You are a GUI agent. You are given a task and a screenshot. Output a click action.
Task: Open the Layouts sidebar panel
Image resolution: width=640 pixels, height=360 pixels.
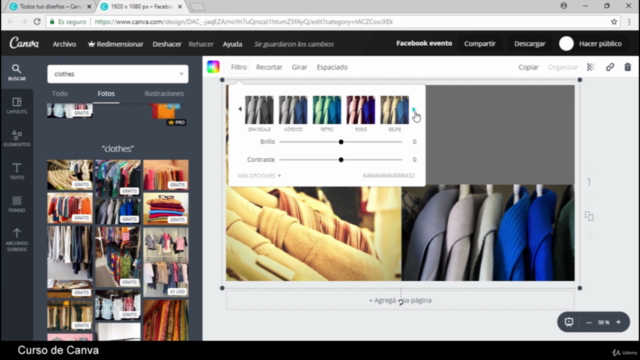click(x=17, y=105)
